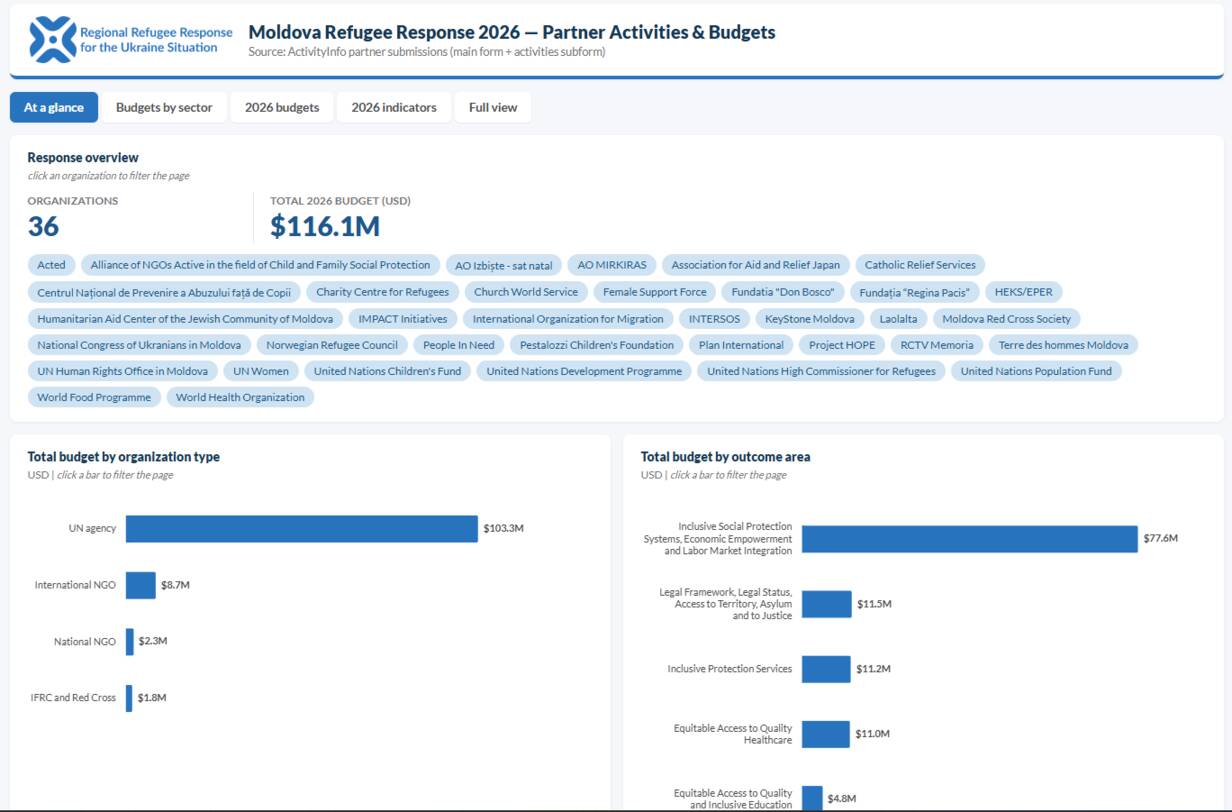This screenshot has height=812, width=1232.
Task: Select the World Health Organization chip
Action: click(x=240, y=397)
